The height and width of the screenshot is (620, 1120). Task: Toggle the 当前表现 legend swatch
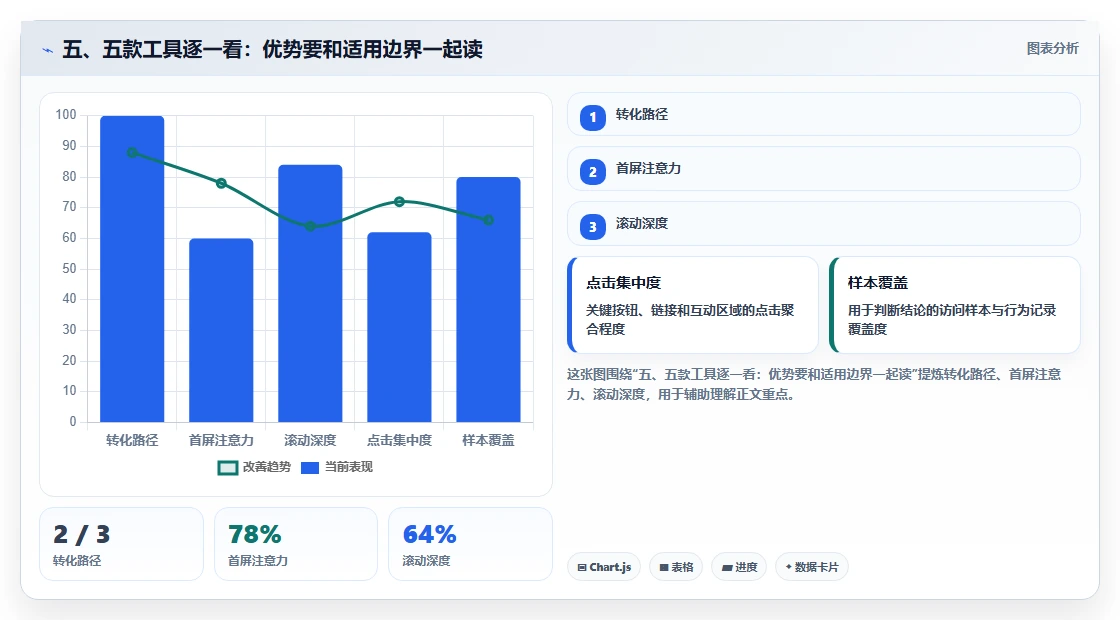pos(309,468)
